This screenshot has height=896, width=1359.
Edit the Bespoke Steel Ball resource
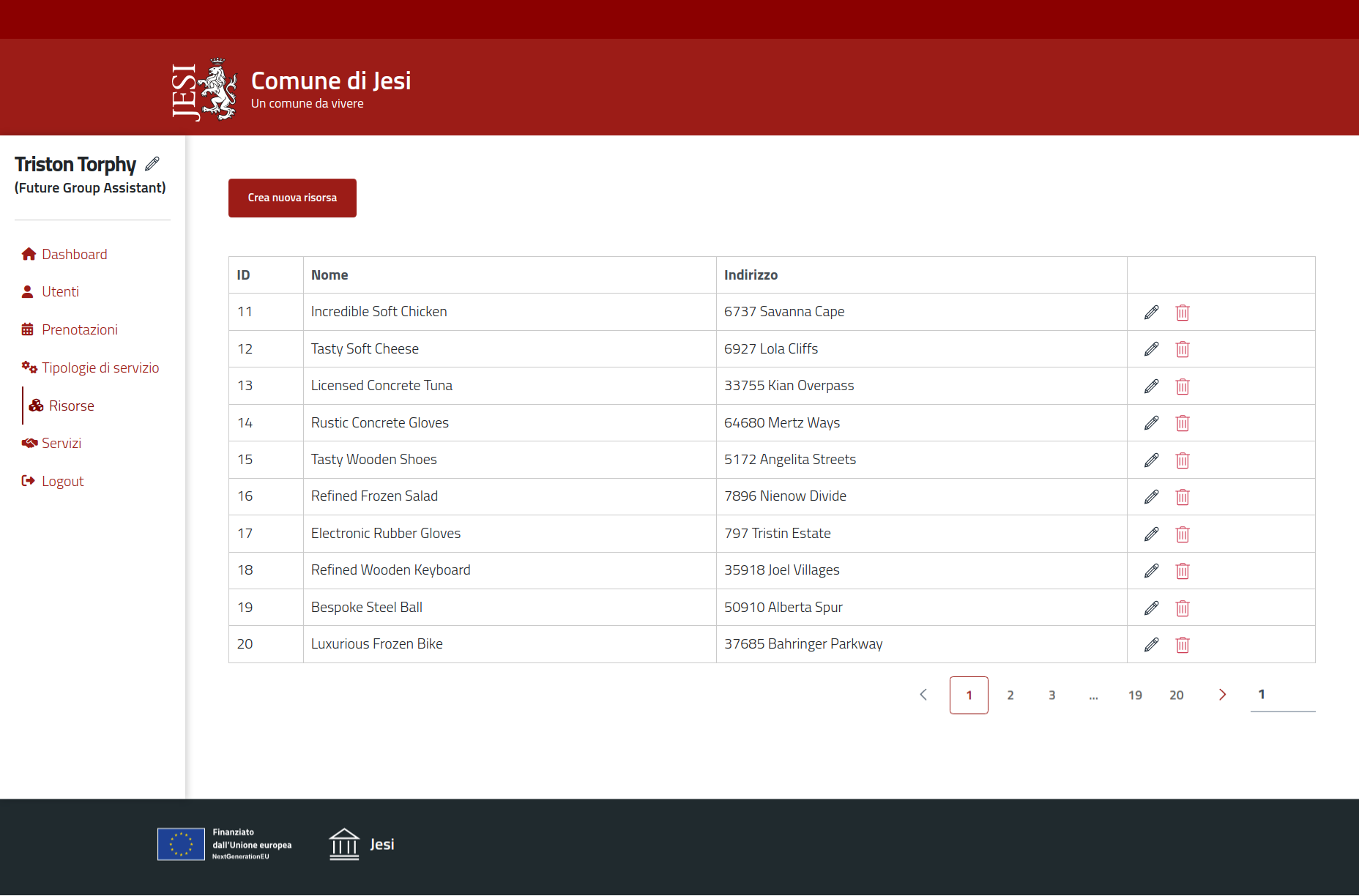[1151, 608]
